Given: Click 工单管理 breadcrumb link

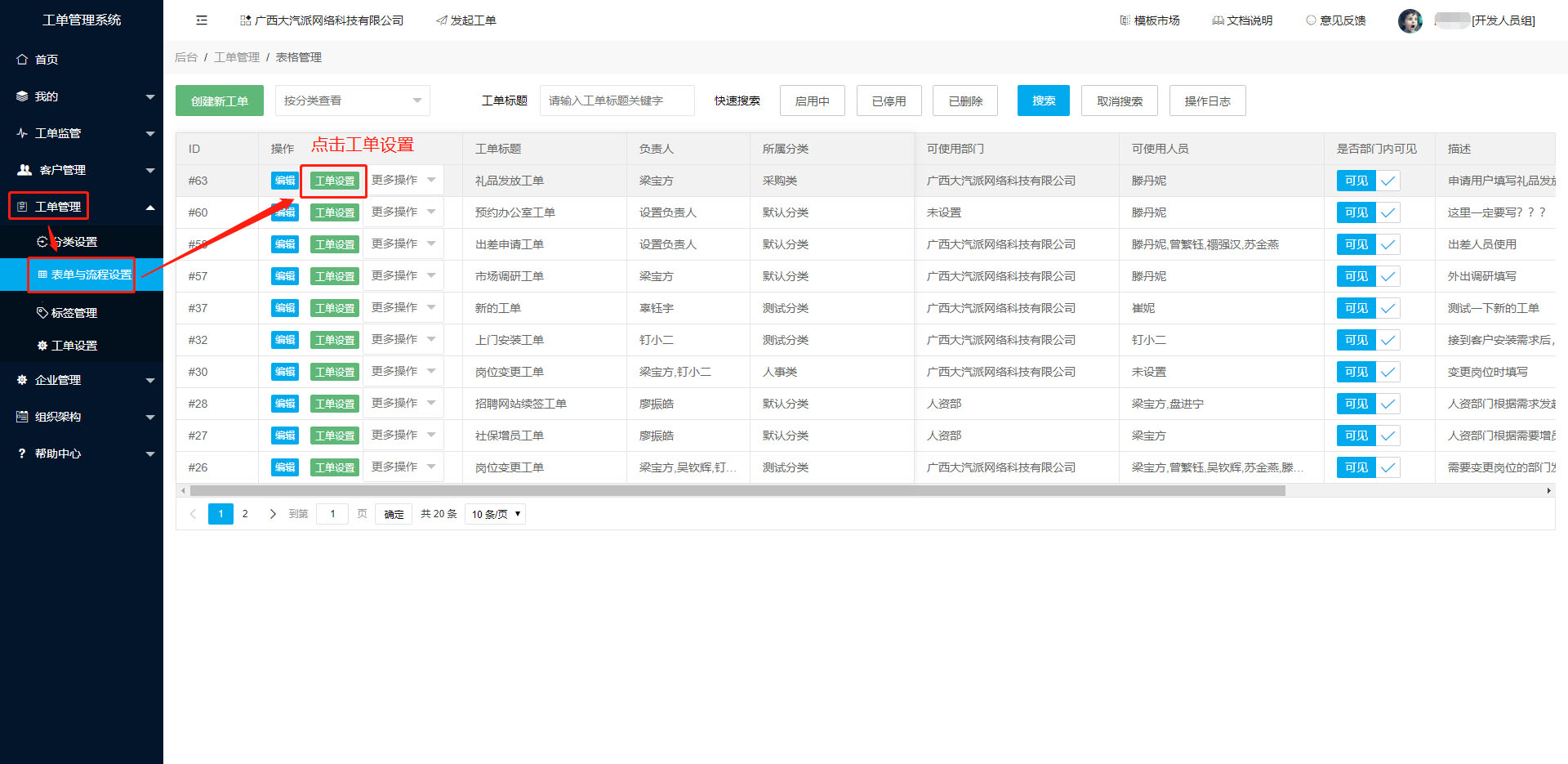Looking at the screenshot, I should pos(237,57).
